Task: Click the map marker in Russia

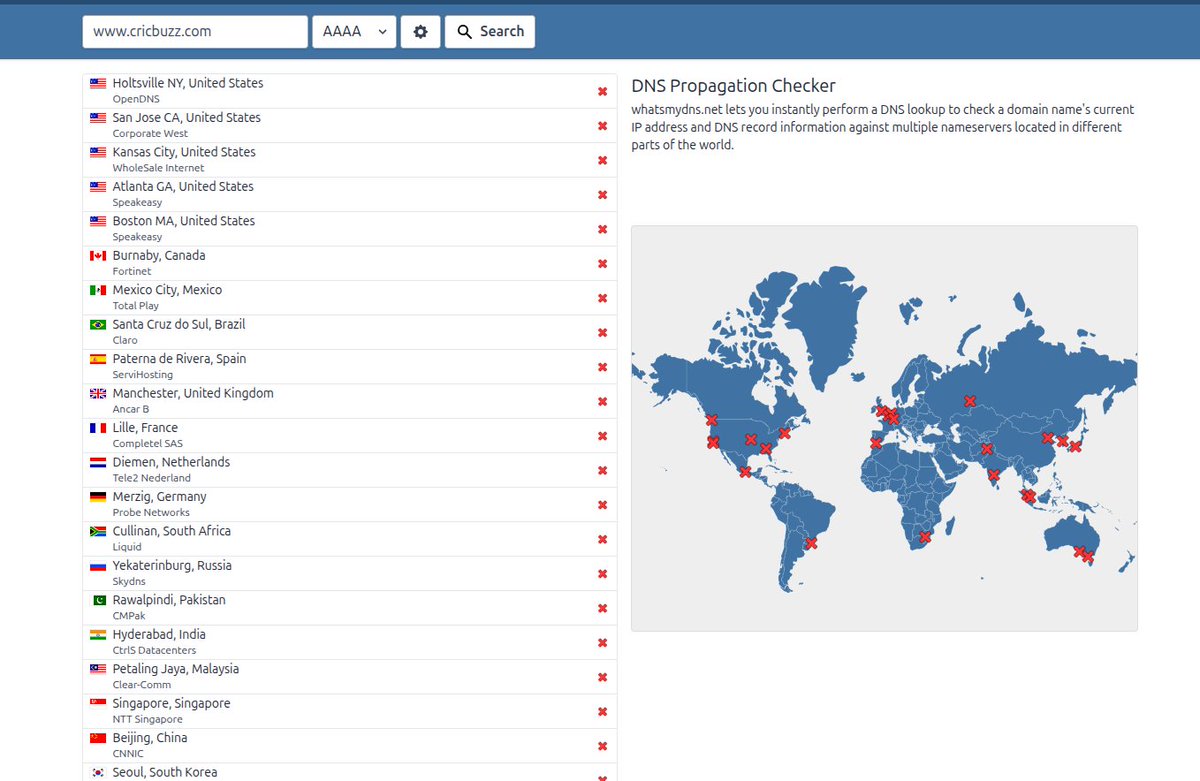Action: pos(970,401)
